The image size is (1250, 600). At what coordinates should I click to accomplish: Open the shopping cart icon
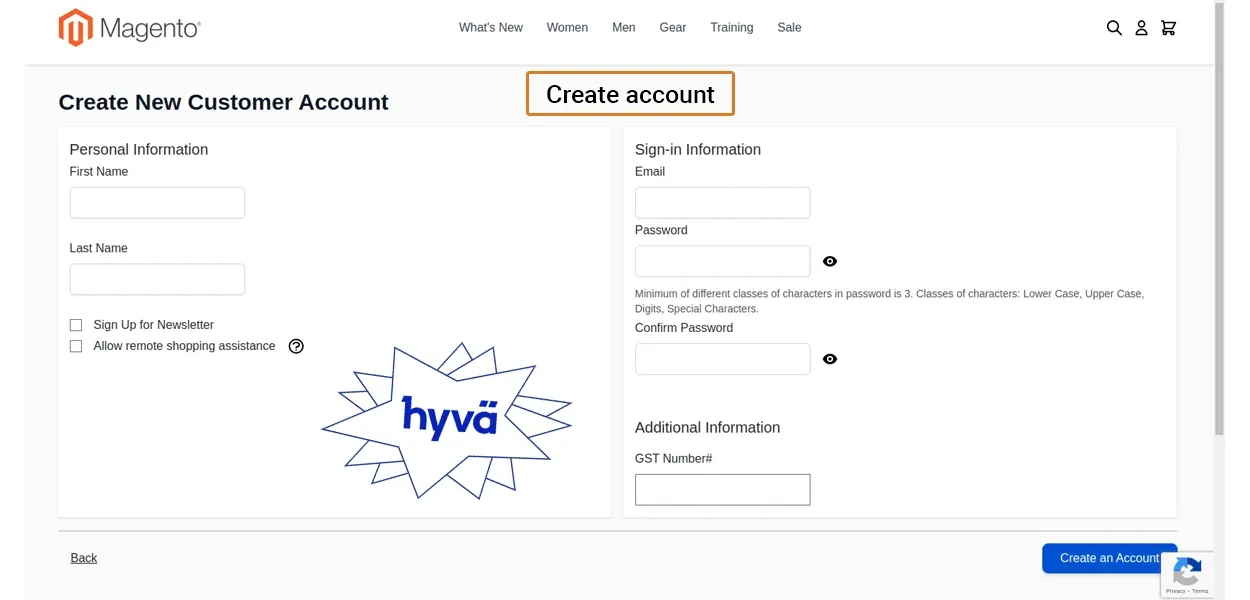pyautogui.click(x=1168, y=28)
